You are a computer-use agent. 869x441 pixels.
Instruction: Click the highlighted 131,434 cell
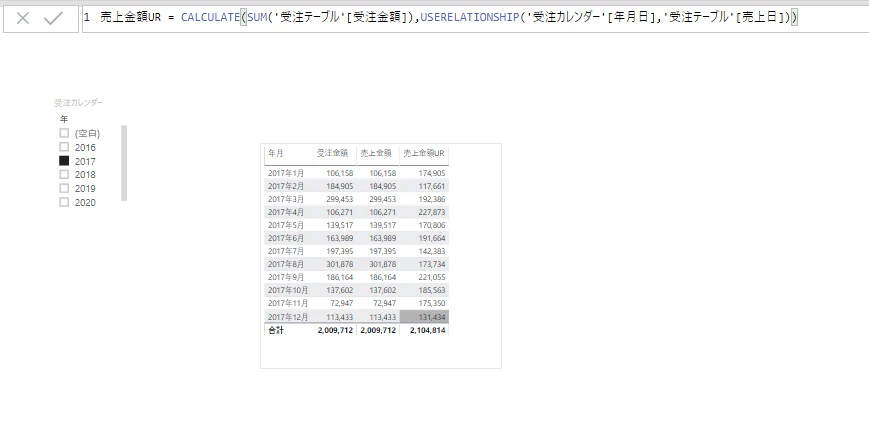424,317
